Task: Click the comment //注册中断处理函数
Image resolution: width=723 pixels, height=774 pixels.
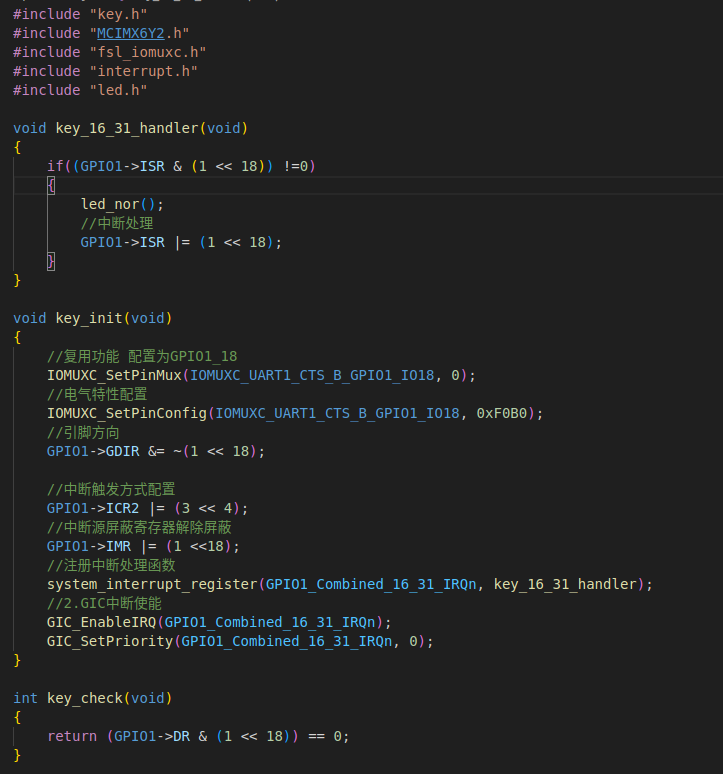Action: point(111,566)
